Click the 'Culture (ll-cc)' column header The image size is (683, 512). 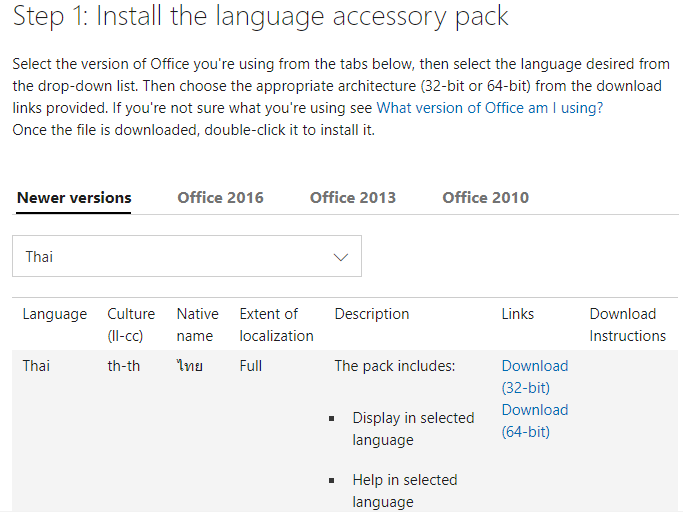[131, 325]
